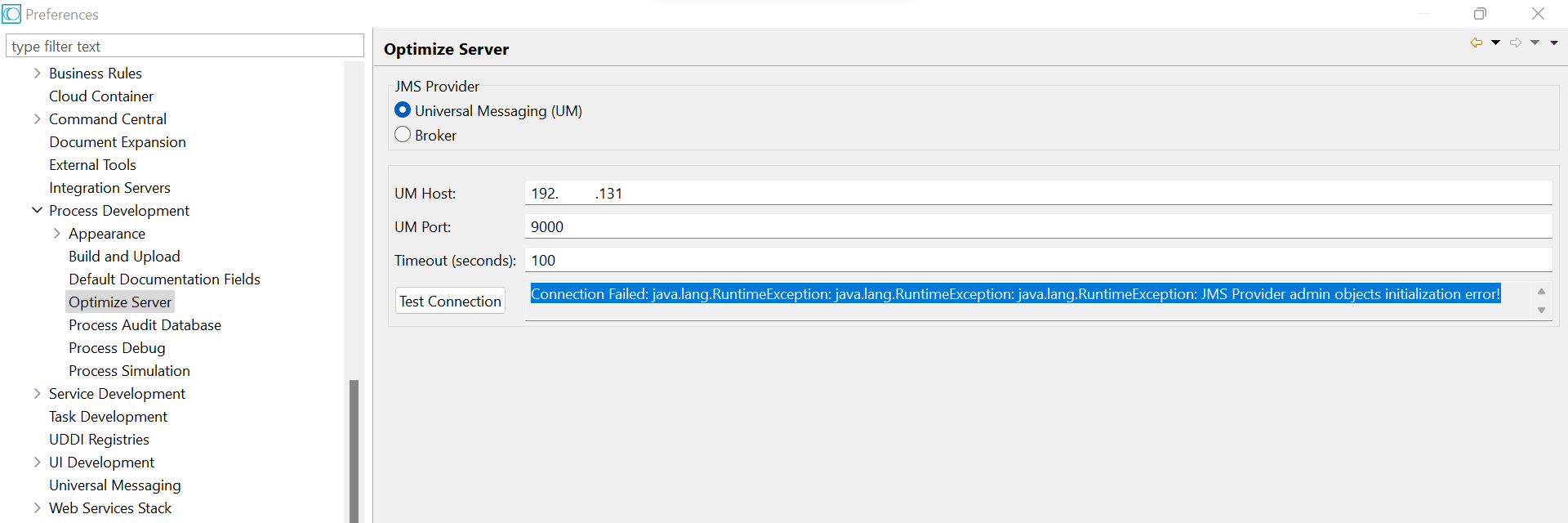Click the forward navigation arrow icon
The width and height of the screenshot is (1568, 523).
coord(1516,42)
